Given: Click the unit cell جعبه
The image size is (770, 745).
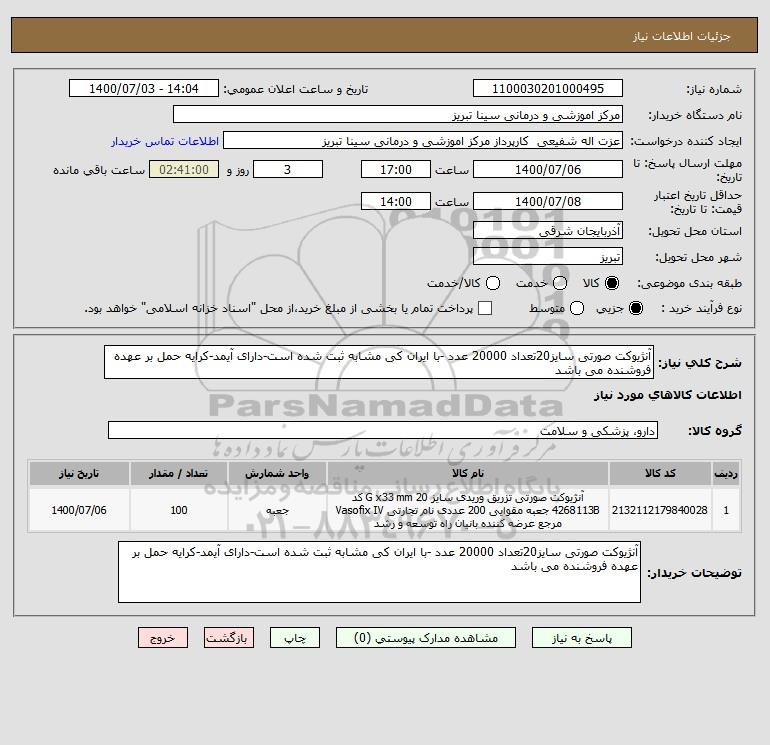Looking at the screenshot, I should point(277,510).
